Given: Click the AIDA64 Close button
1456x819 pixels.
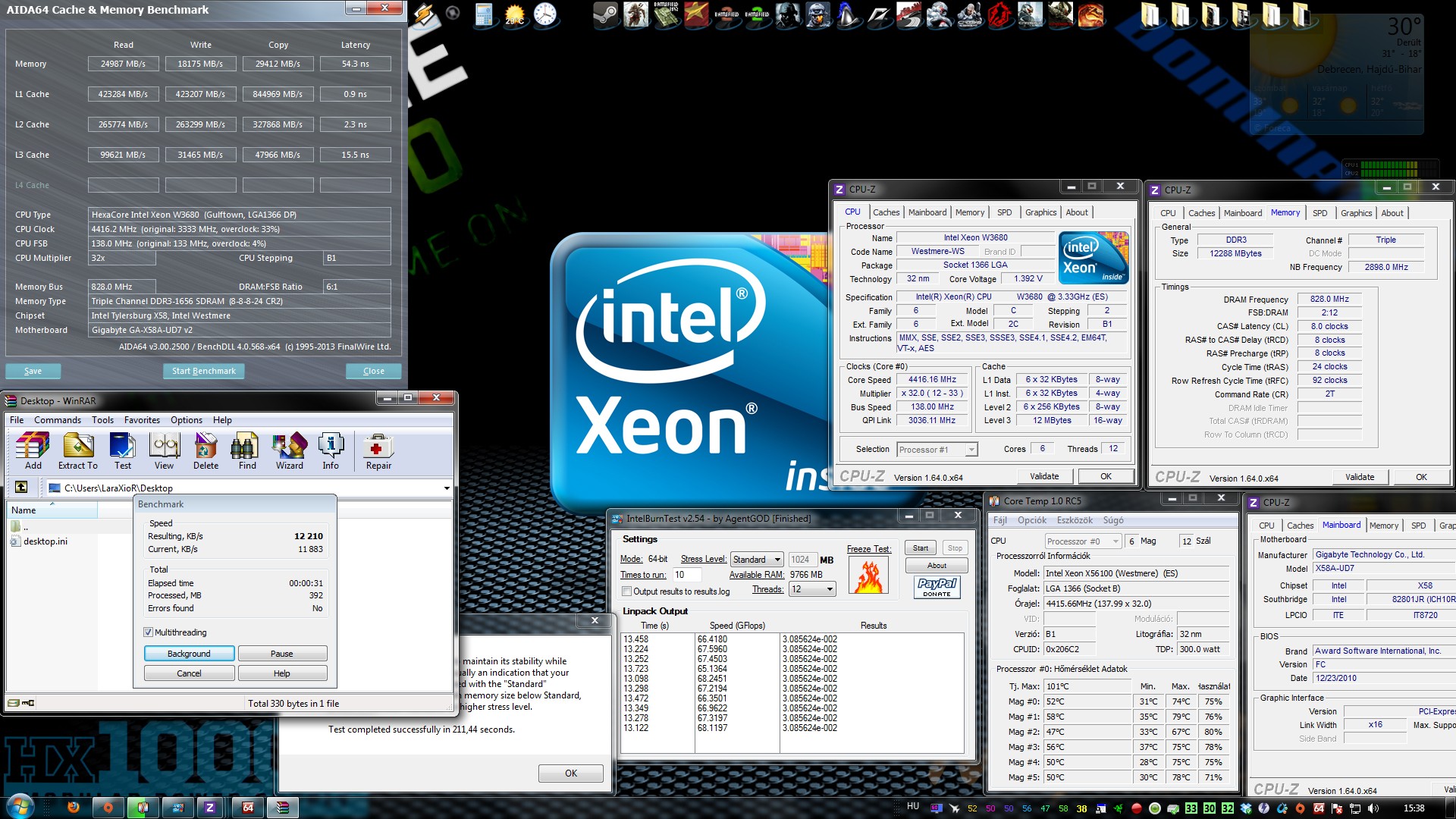Looking at the screenshot, I should pos(373,371).
